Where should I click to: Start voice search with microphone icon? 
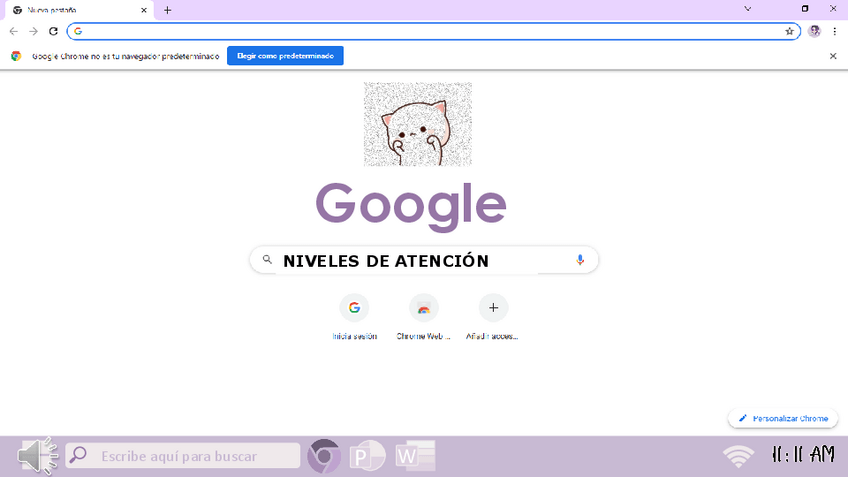(580, 260)
